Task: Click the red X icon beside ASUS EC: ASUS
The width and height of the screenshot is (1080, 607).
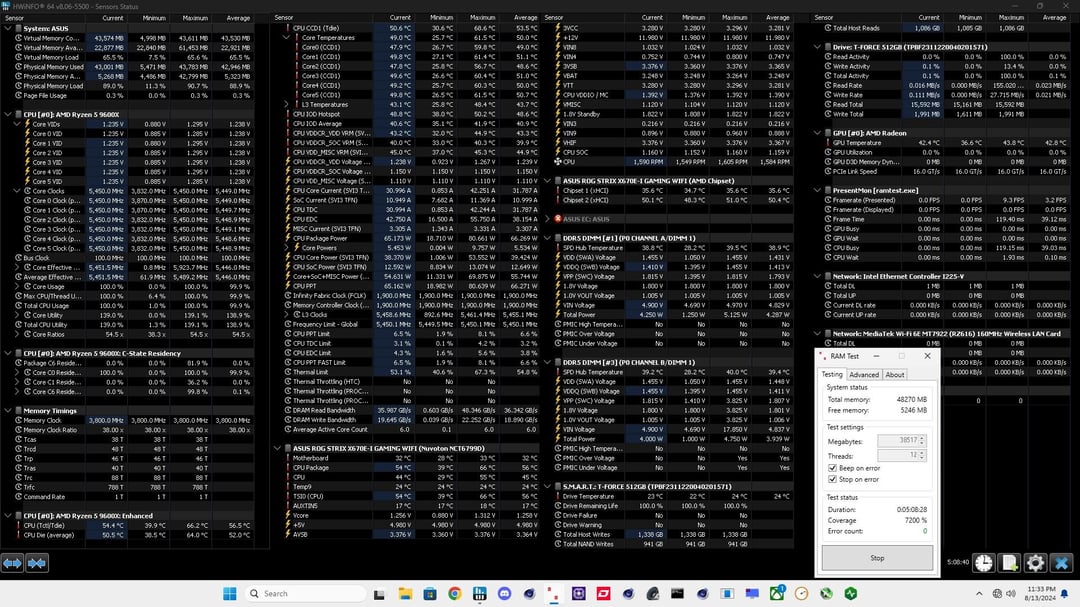Action: [x=557, y=219]
